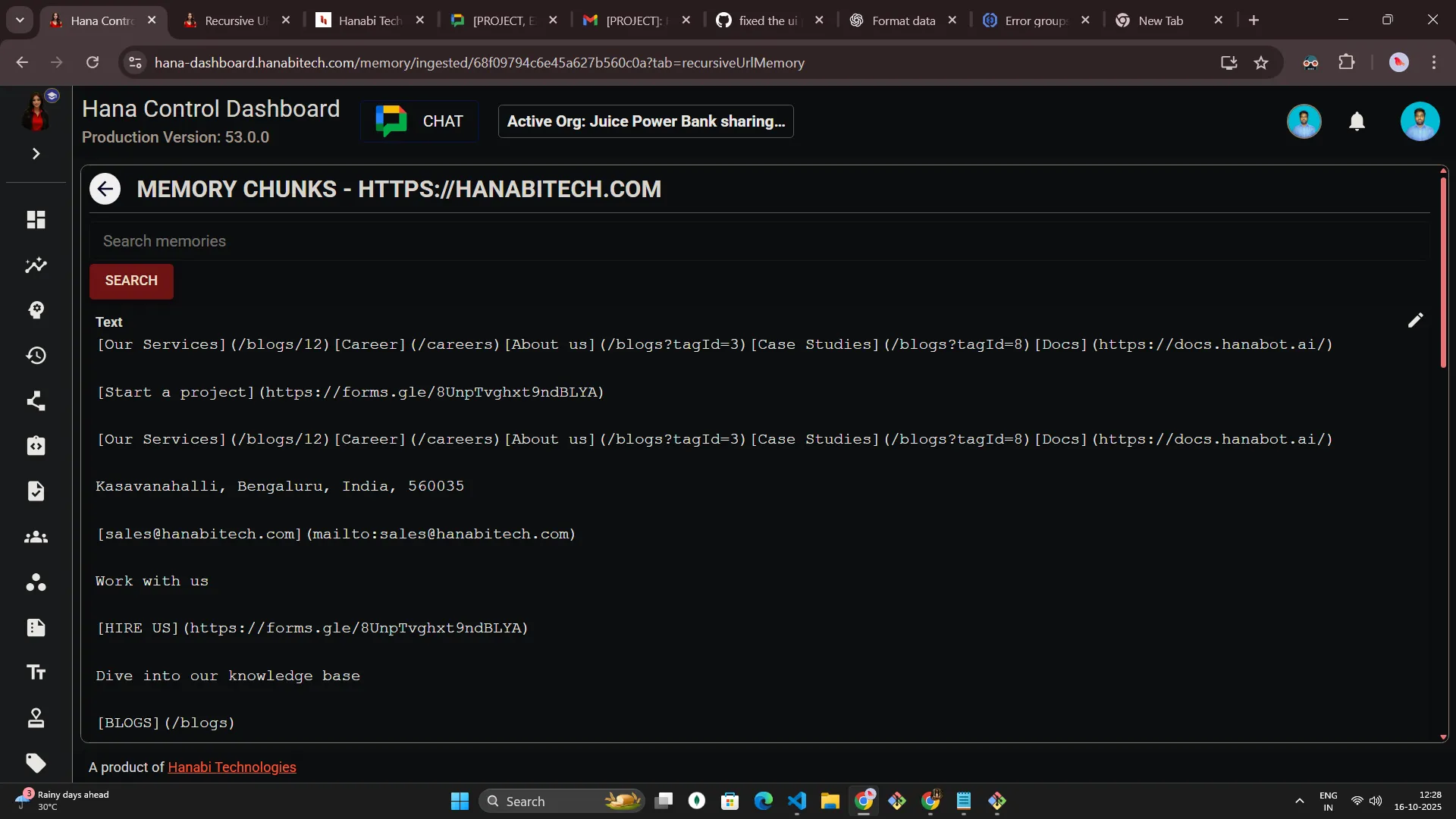Show hidden system tray icons

(1299, 801)
